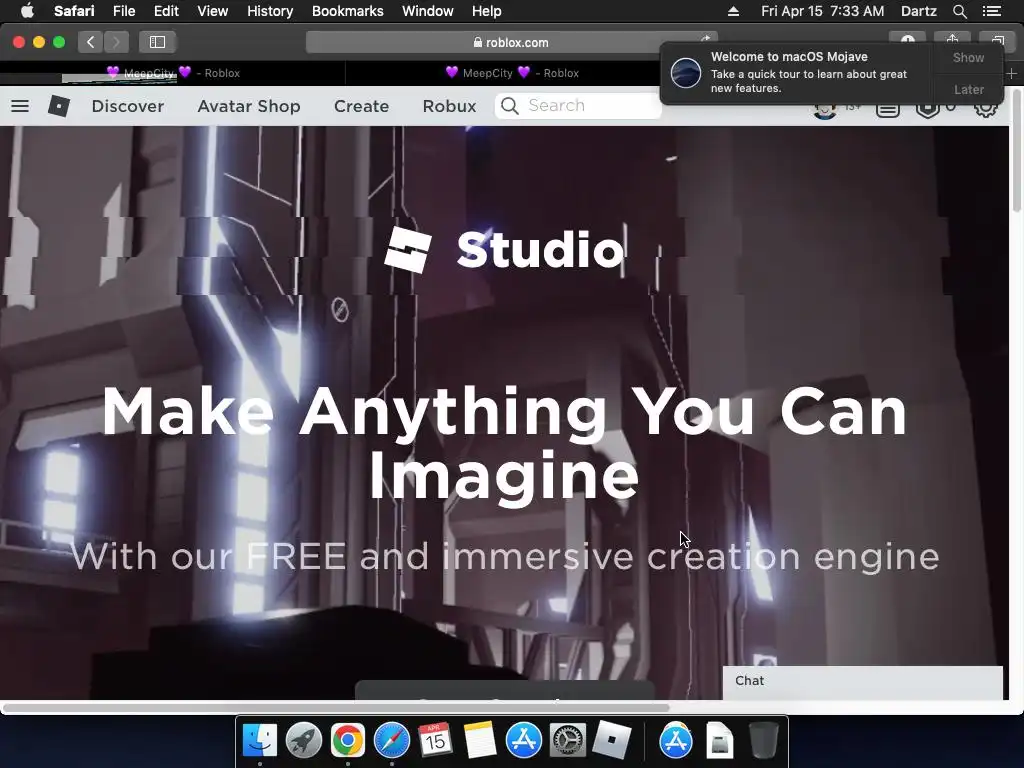
Task: Open the avatar profile picture
Action: [825, 110]
